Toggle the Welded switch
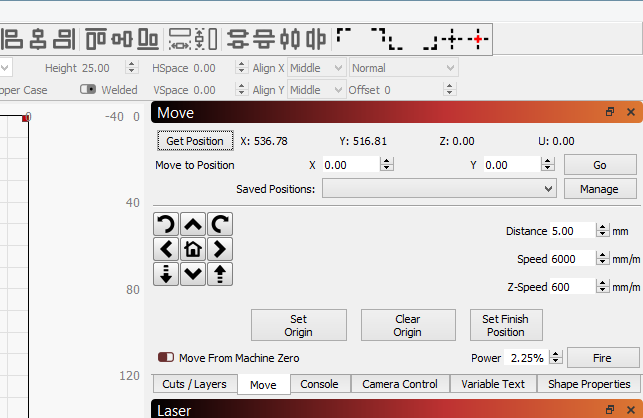 coord(88,90)
